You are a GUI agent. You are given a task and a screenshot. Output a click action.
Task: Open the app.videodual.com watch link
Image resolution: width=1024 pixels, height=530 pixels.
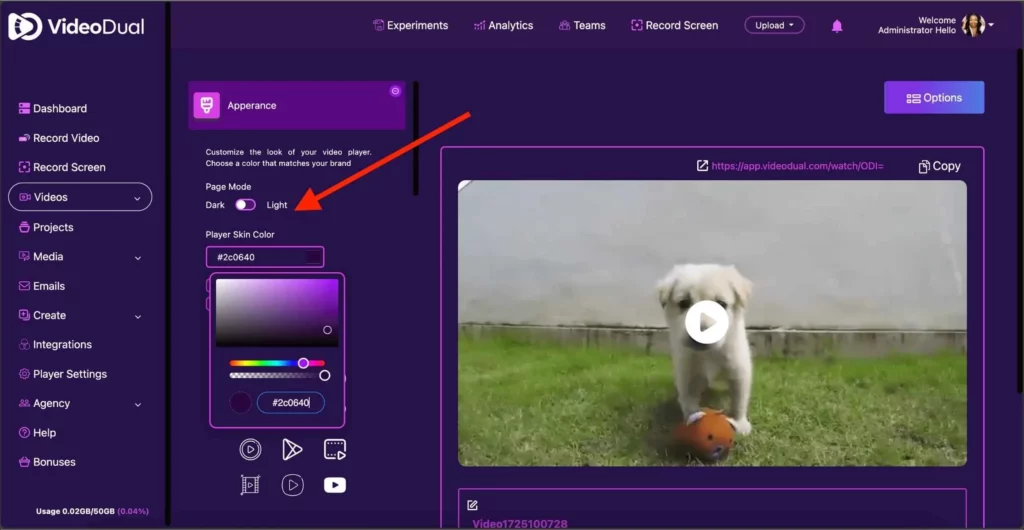[796, 166]
